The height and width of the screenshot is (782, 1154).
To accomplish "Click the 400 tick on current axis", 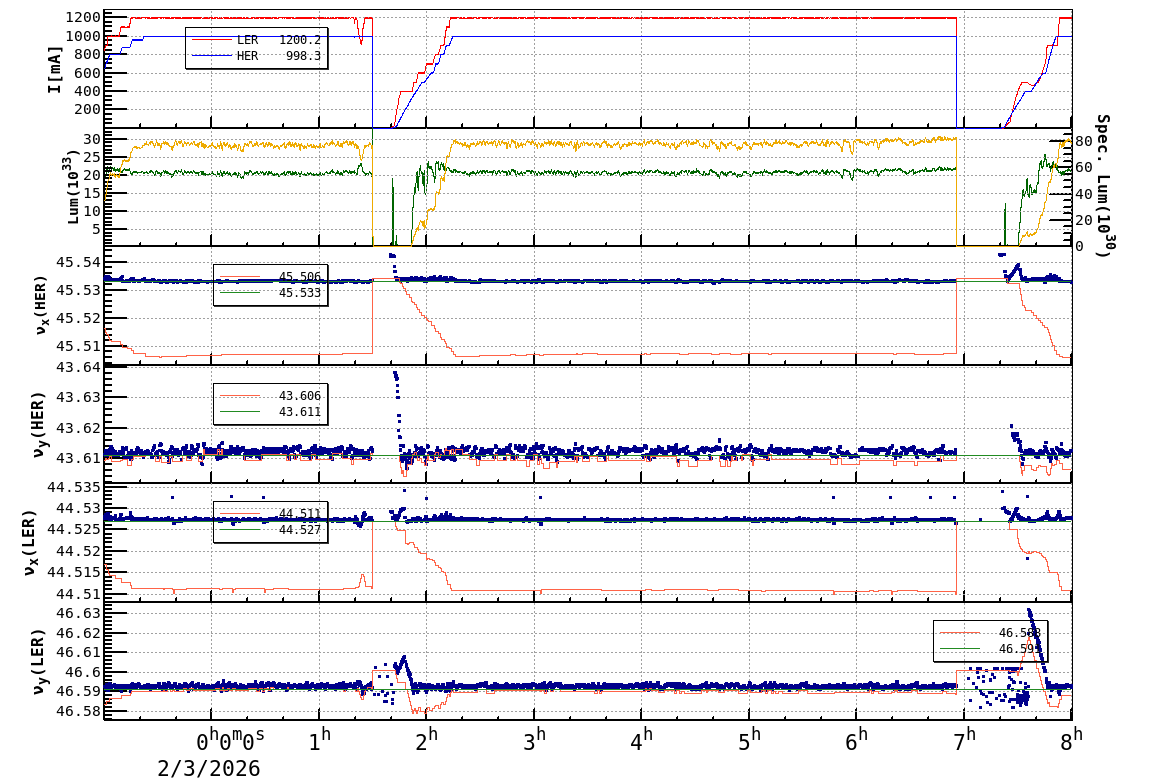I will point(88,91).
